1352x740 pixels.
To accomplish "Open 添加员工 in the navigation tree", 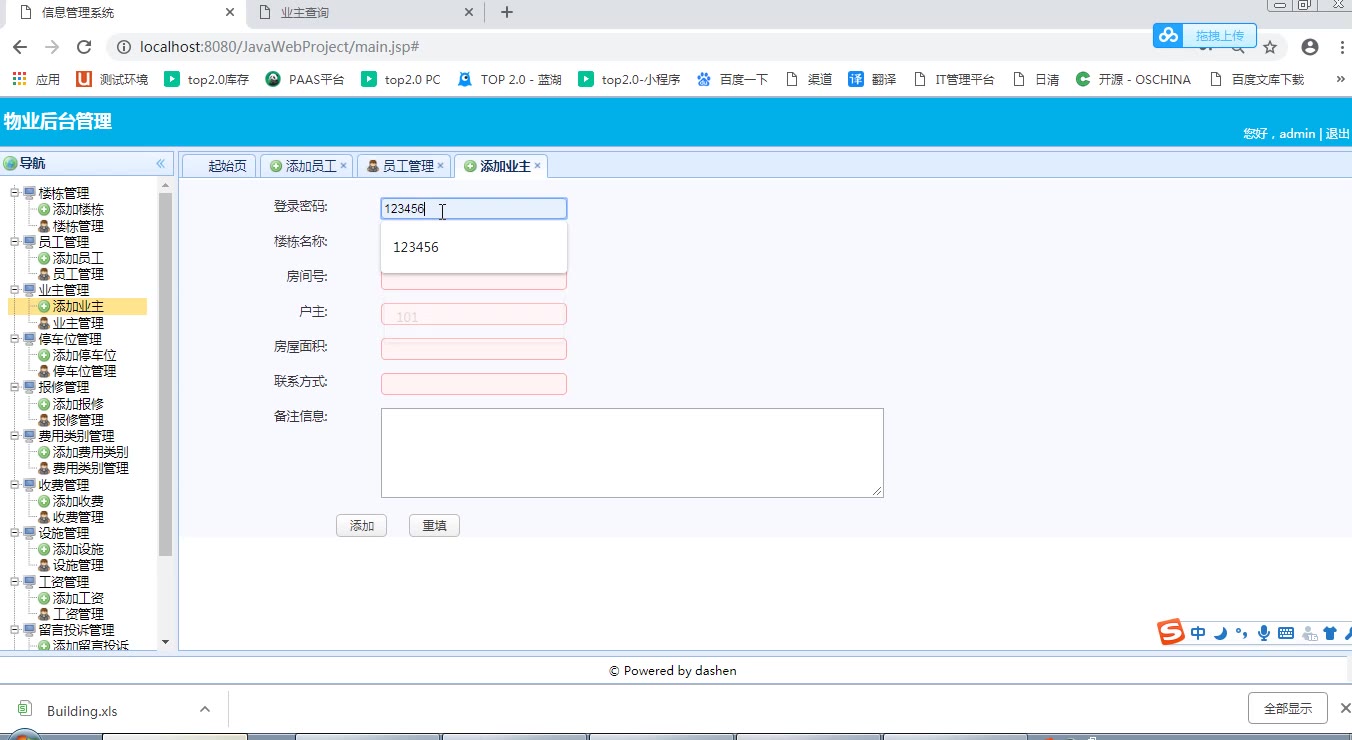I will pyautogui.click(x=78, y=258).
